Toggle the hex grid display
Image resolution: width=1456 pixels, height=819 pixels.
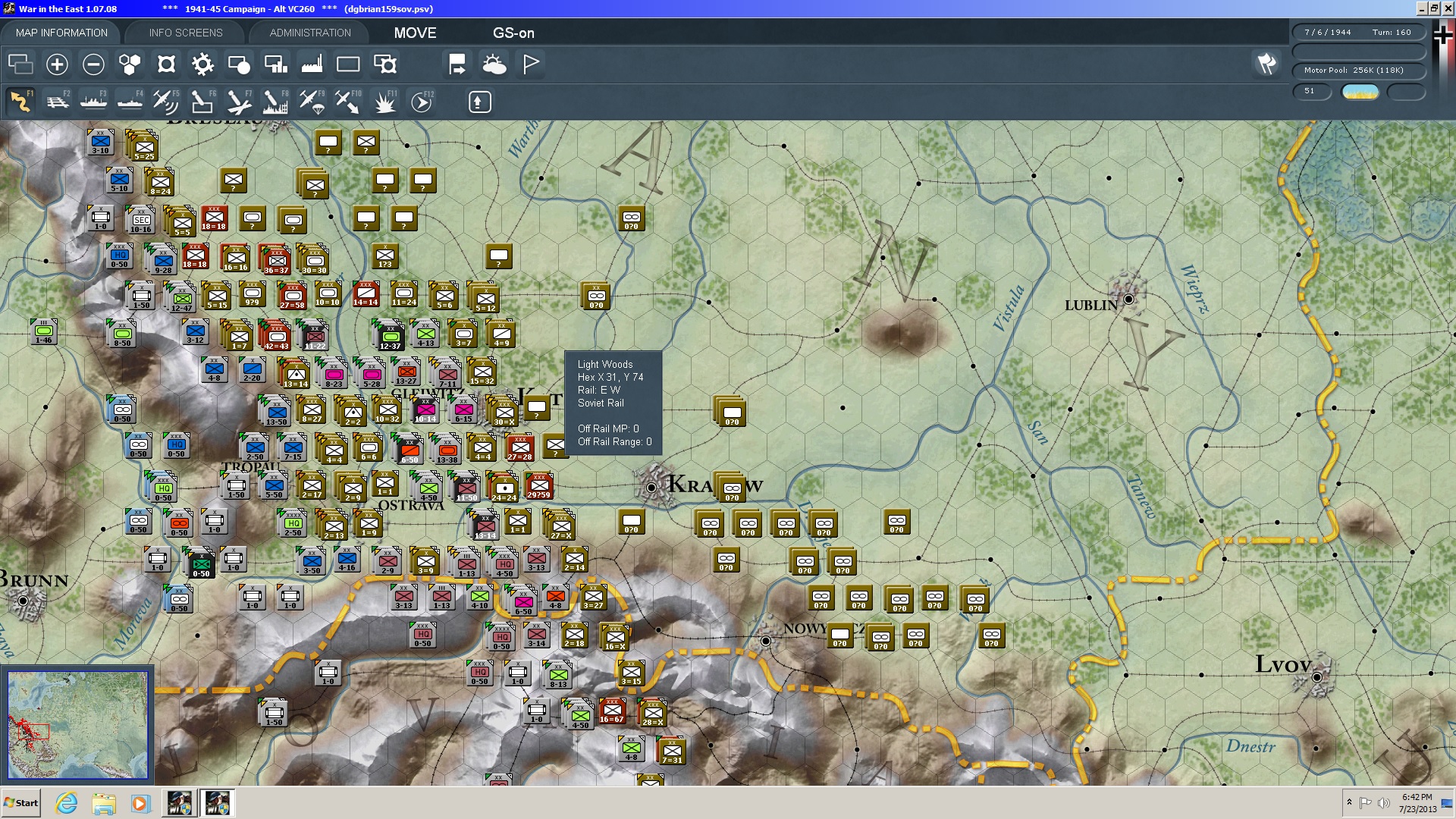[130, 64]
